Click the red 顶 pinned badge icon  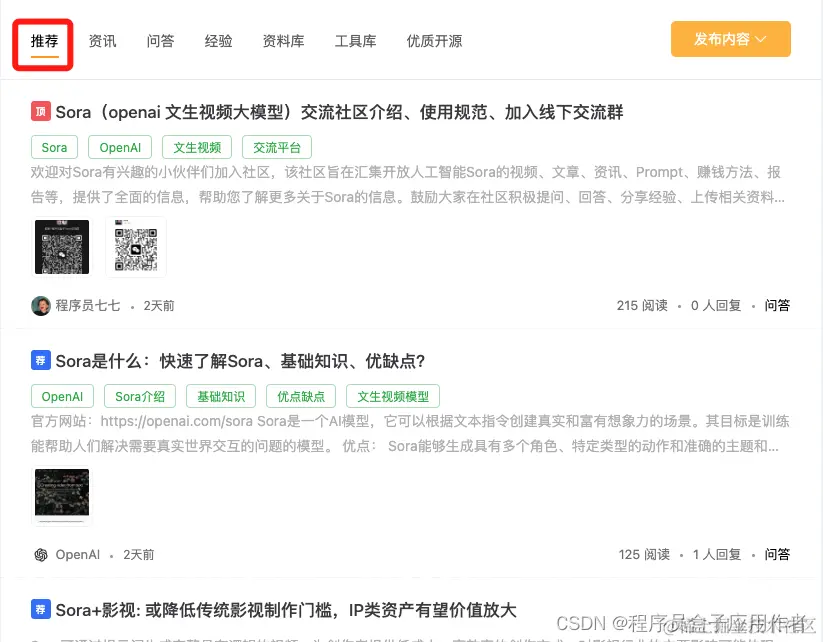coord(40,111)
